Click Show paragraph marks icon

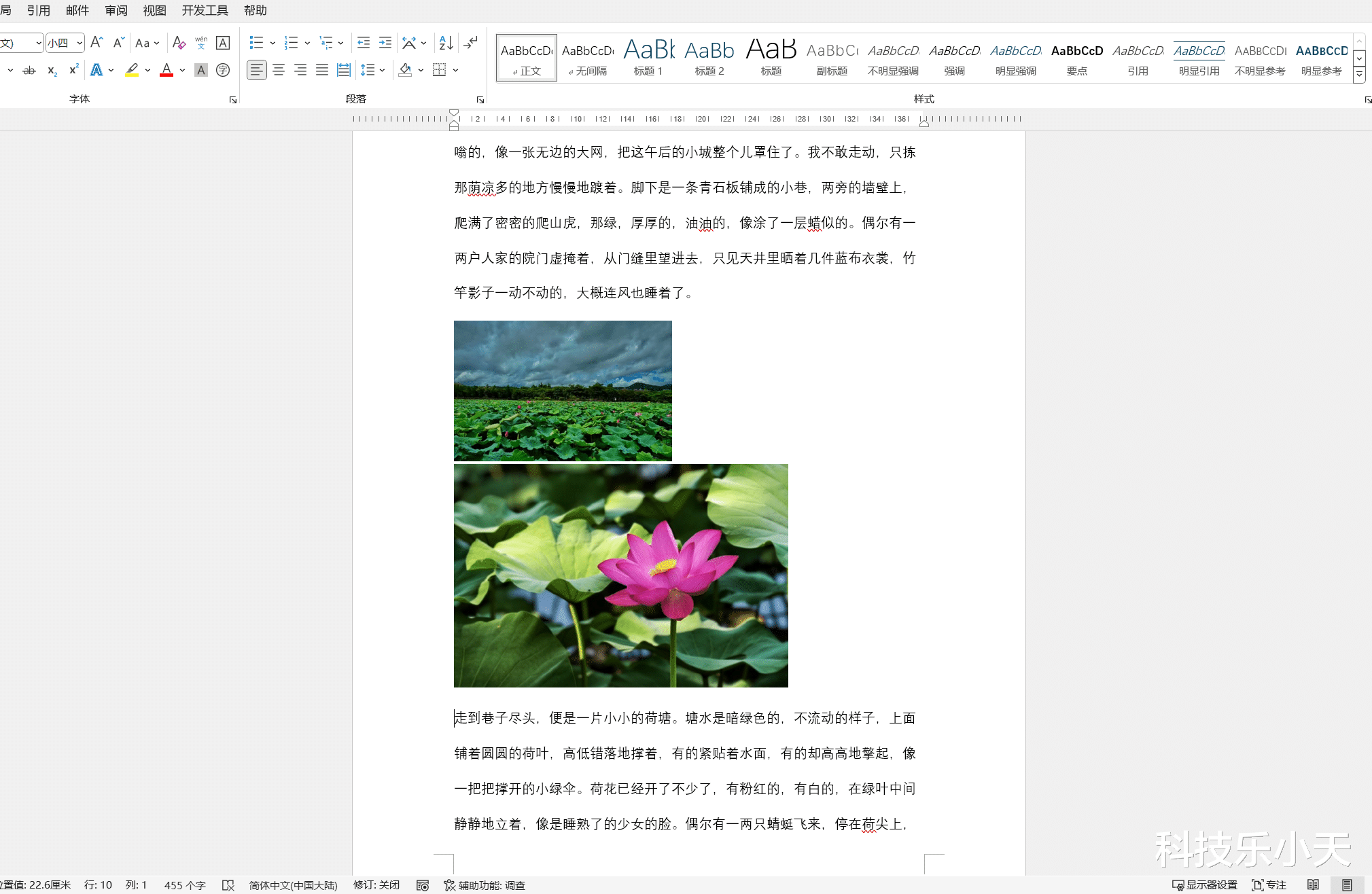[x=471, y=43]
